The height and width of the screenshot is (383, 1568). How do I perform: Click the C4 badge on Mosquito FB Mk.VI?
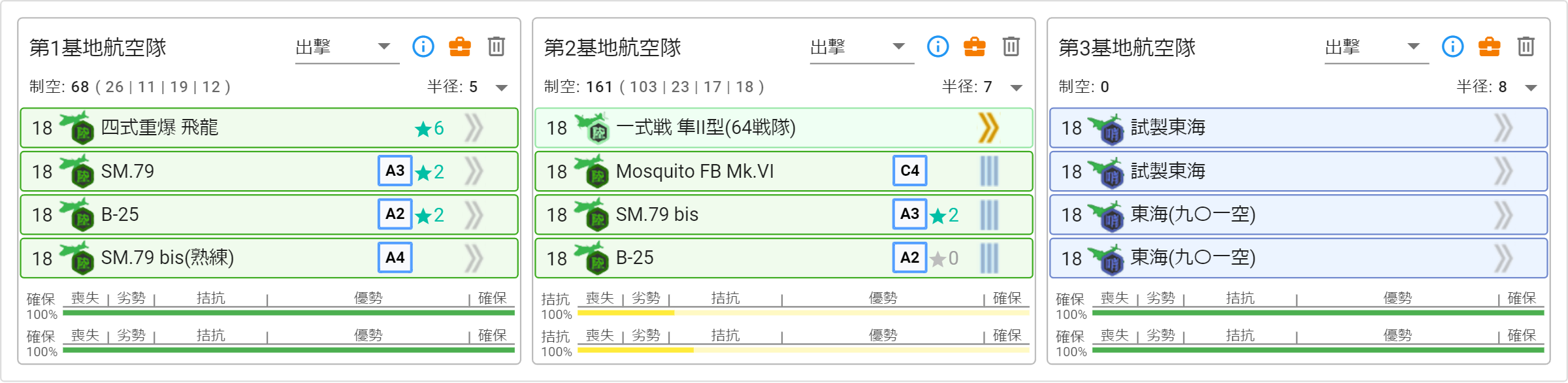[x=910, y=171]
